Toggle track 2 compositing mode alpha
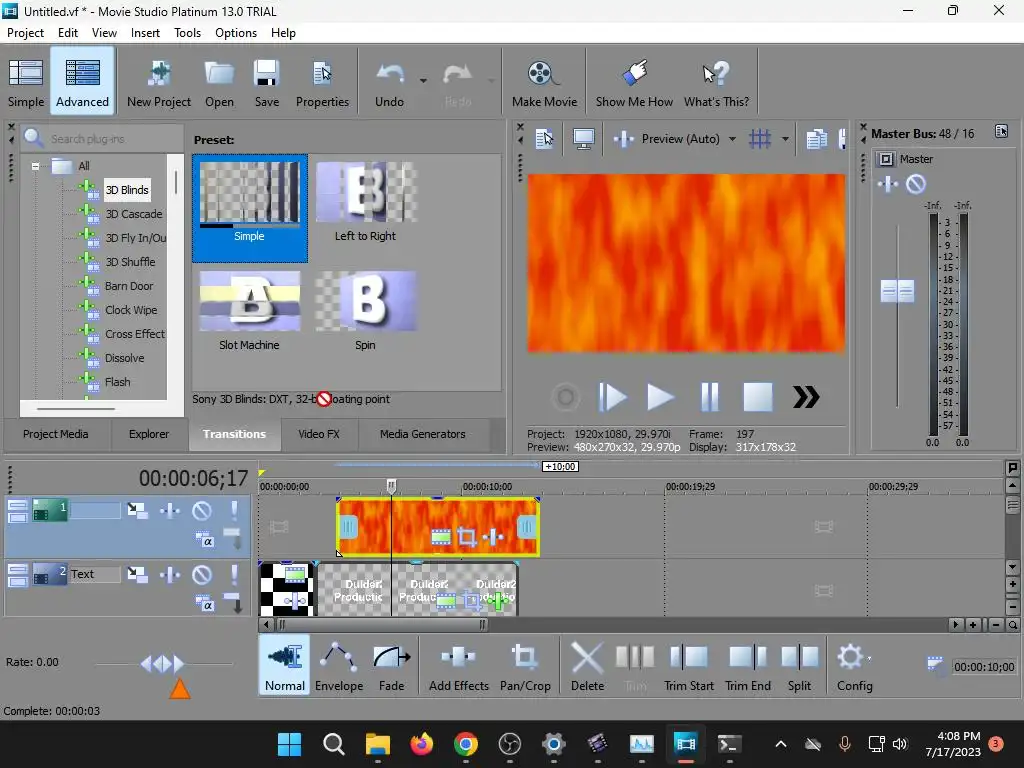Image resolution: width=1024 pixels, height=768 pixels. point(204,604)
